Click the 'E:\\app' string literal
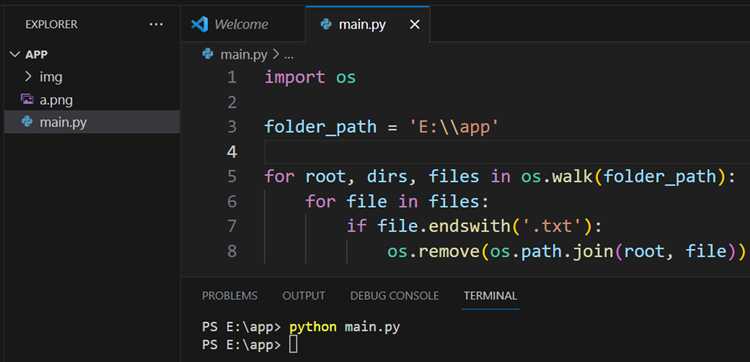750x362 pixels. tap(453, 127)
